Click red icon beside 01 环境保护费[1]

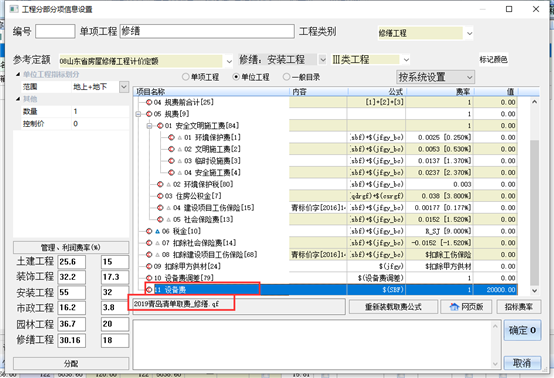click(x=171, y=137)
